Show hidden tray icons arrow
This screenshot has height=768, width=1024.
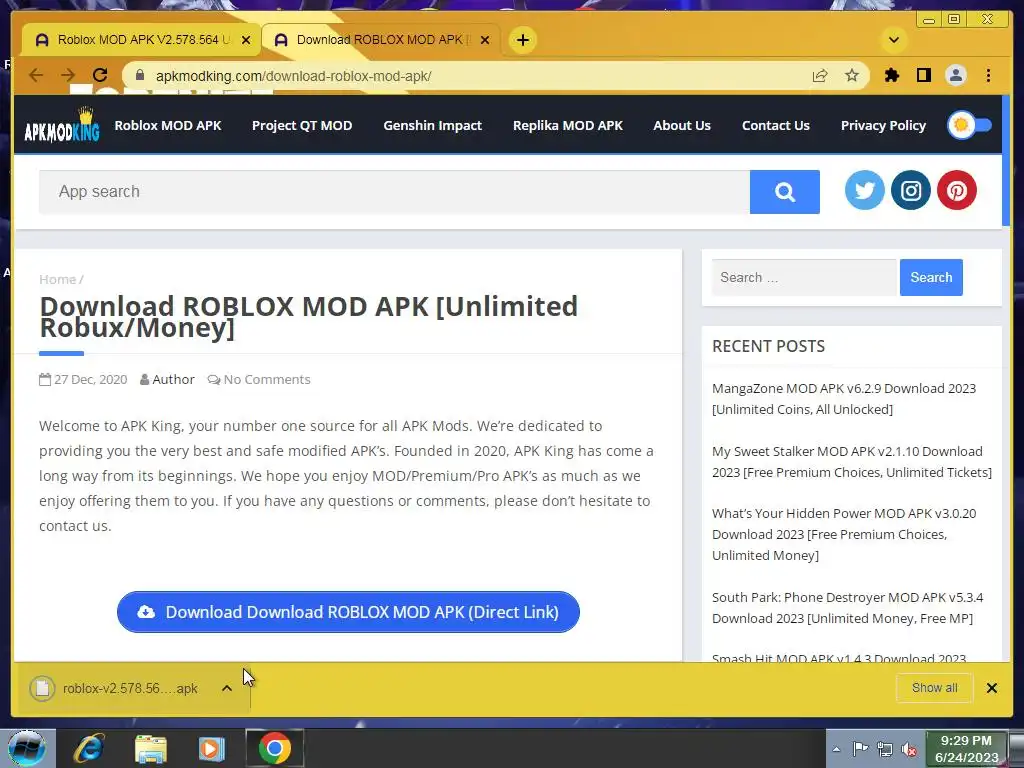pos(837,750)
